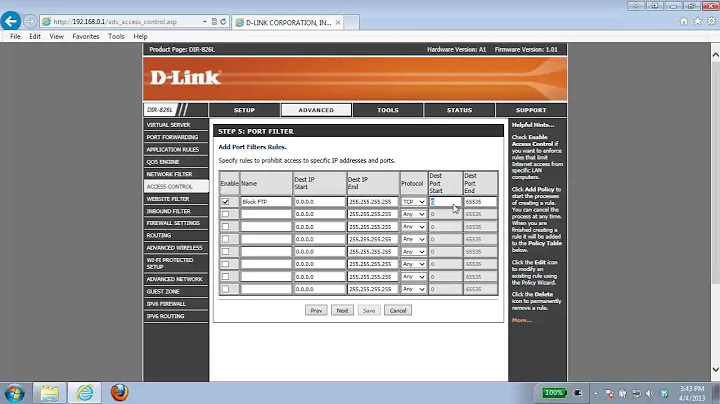Image resolution: width=720 pixels, height=404 pixels.
Task: Open File Explorer from the taskbar
Action: (x=49, y=393)
